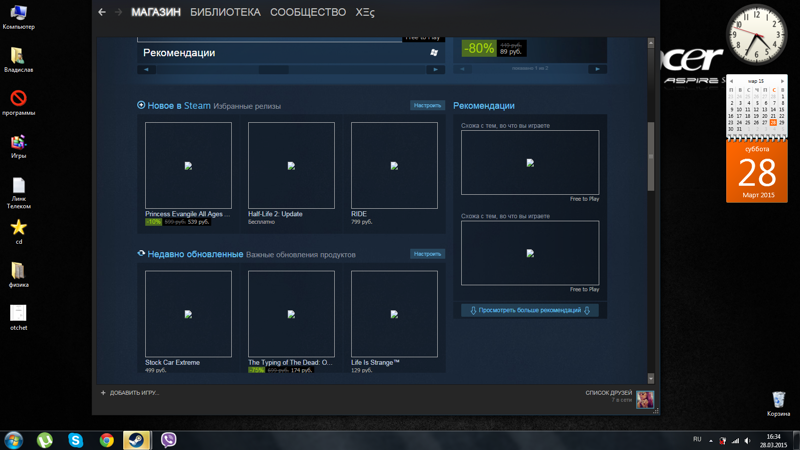
Task: Click the RU language indicator in the tray
Action: (x=697, y=439)
